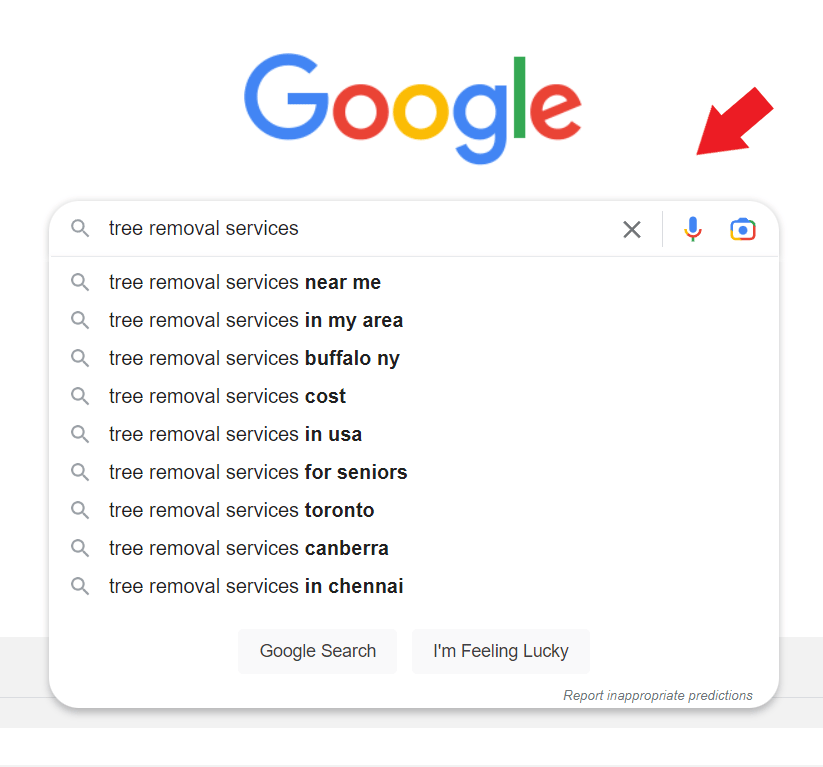The image size is (823, 767).
Task: Click the search icon beside 'tree removal services toronto'
Action: pos(80,510)
